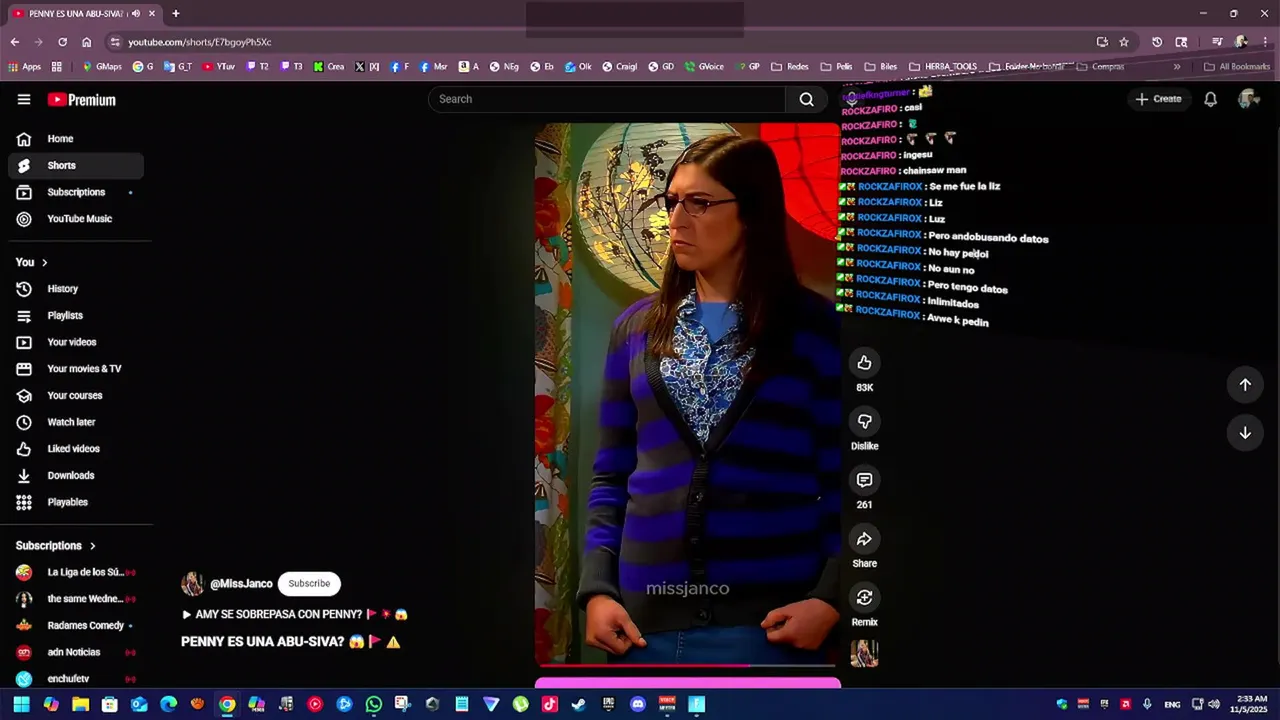The width and height of the screenshot is (1280, 720).
Task: Click the taskbar clock showing 2:33 AM
Action: [1249, 704]
